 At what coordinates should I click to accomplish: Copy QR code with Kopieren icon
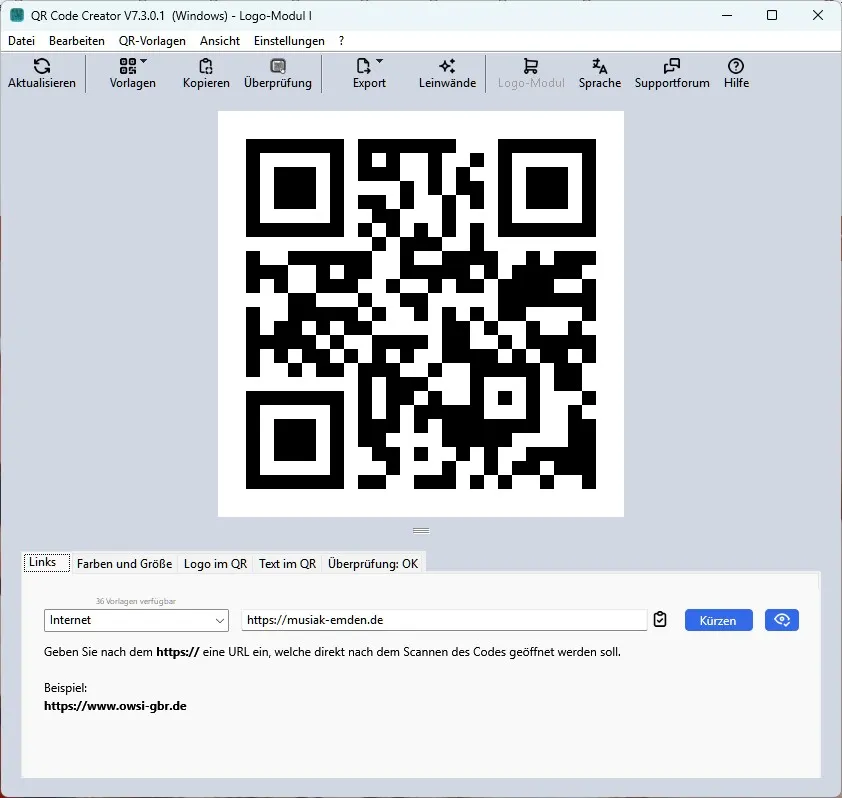pyautogui.click(x=206, y=66)
